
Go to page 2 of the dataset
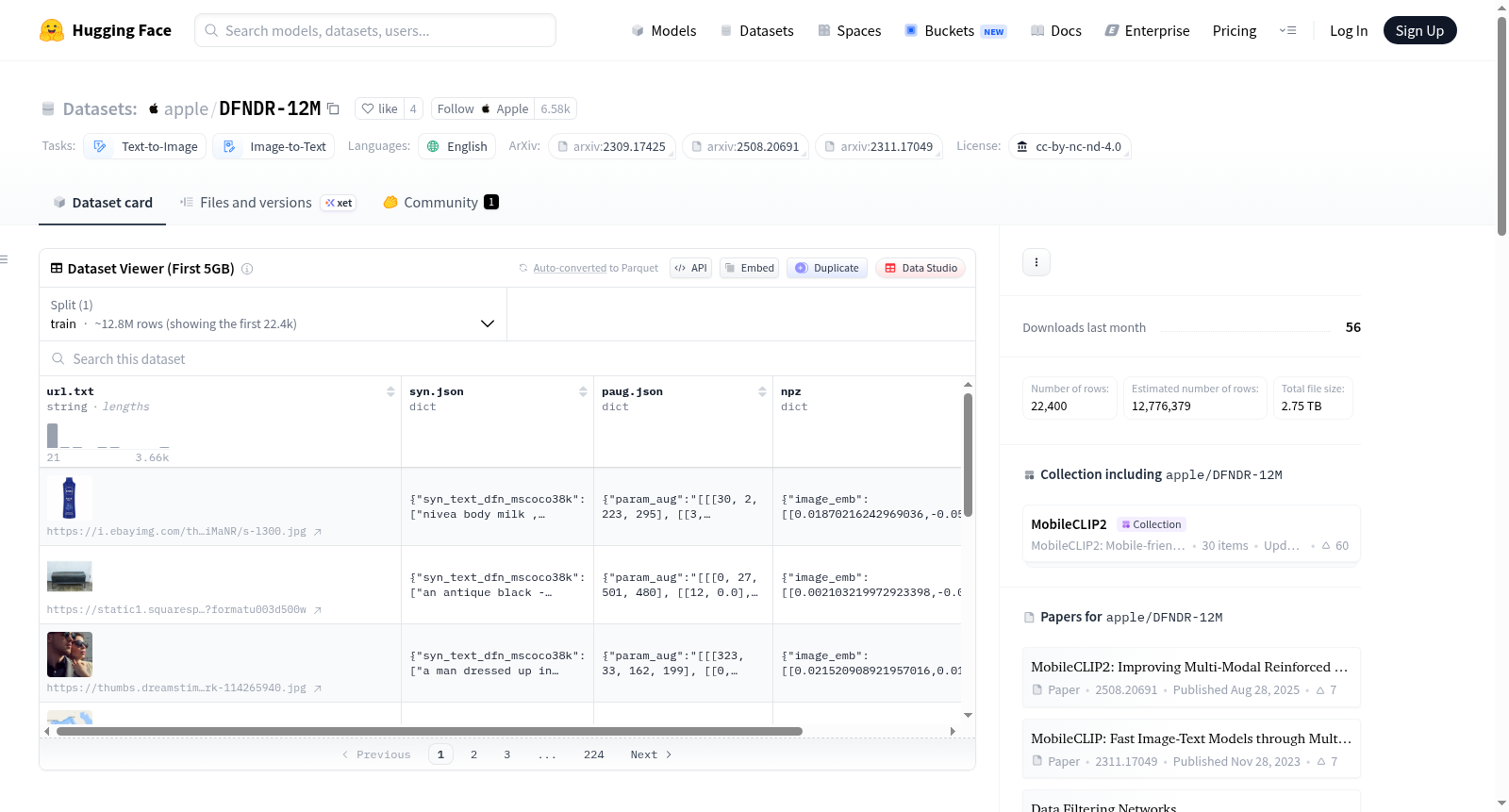(473, 754)
